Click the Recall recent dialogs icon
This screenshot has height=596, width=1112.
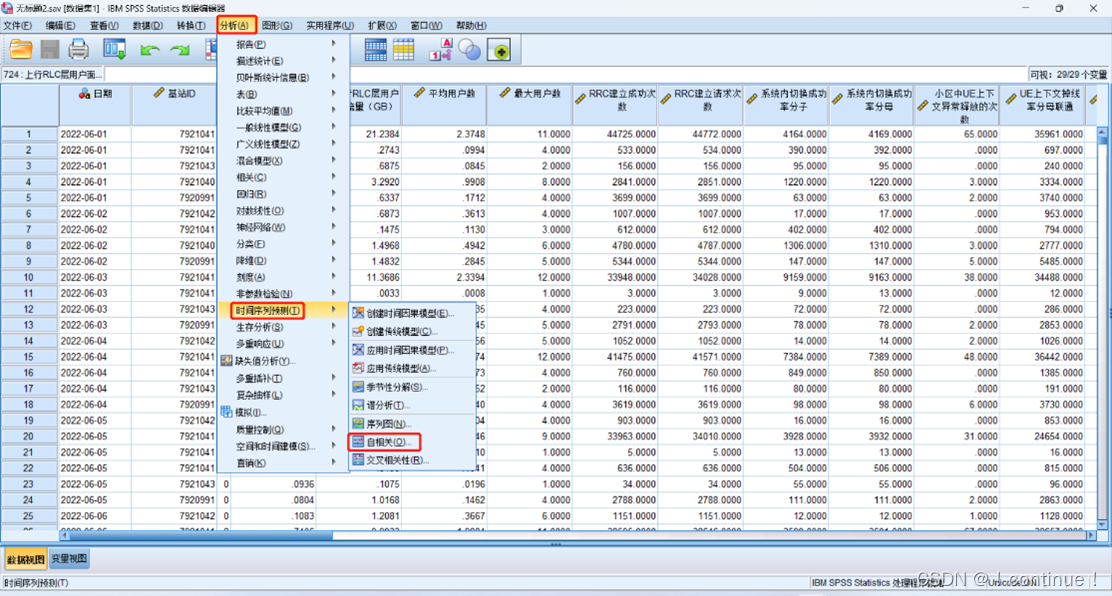point(114,50)
